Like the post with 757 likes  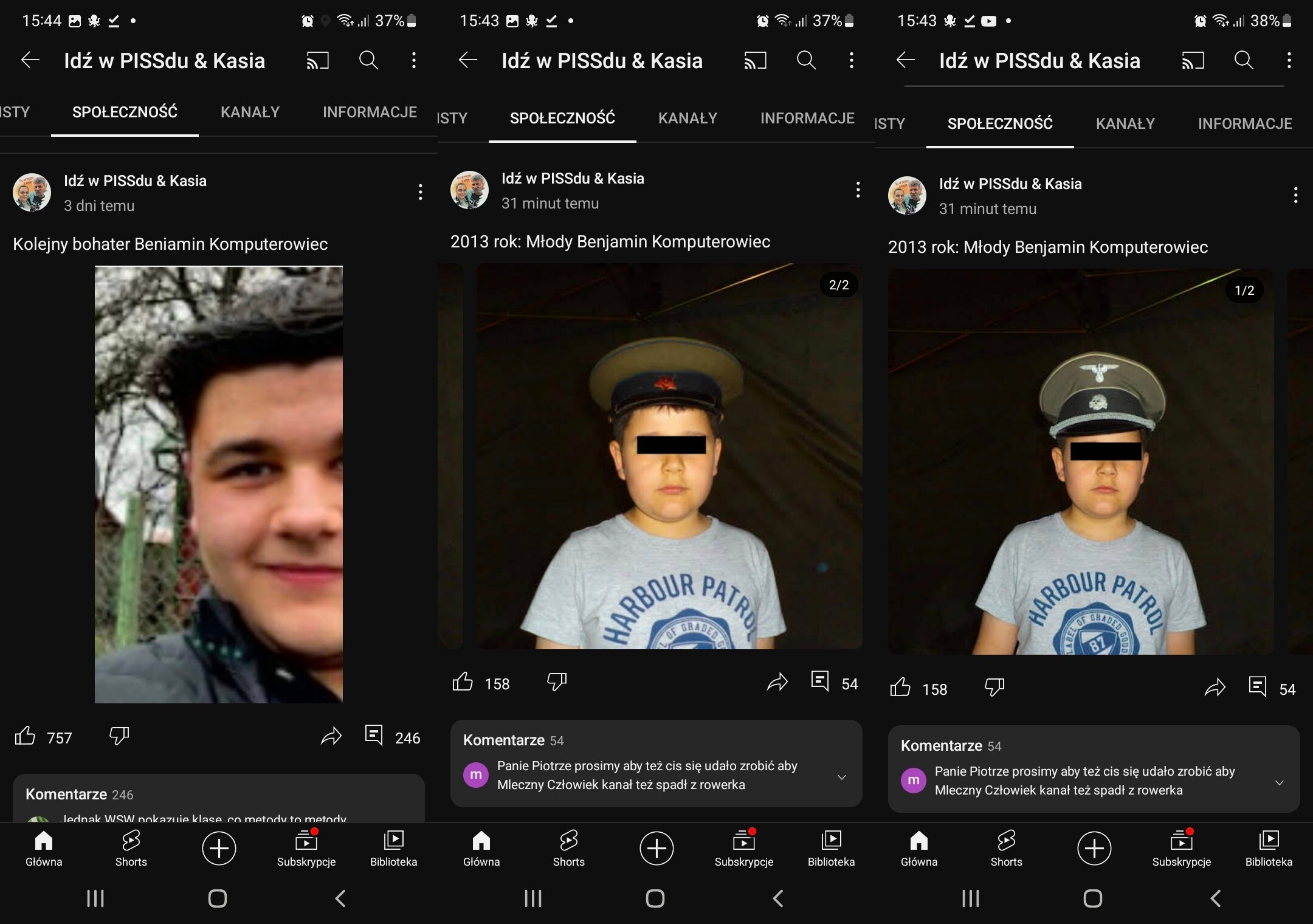26,736
